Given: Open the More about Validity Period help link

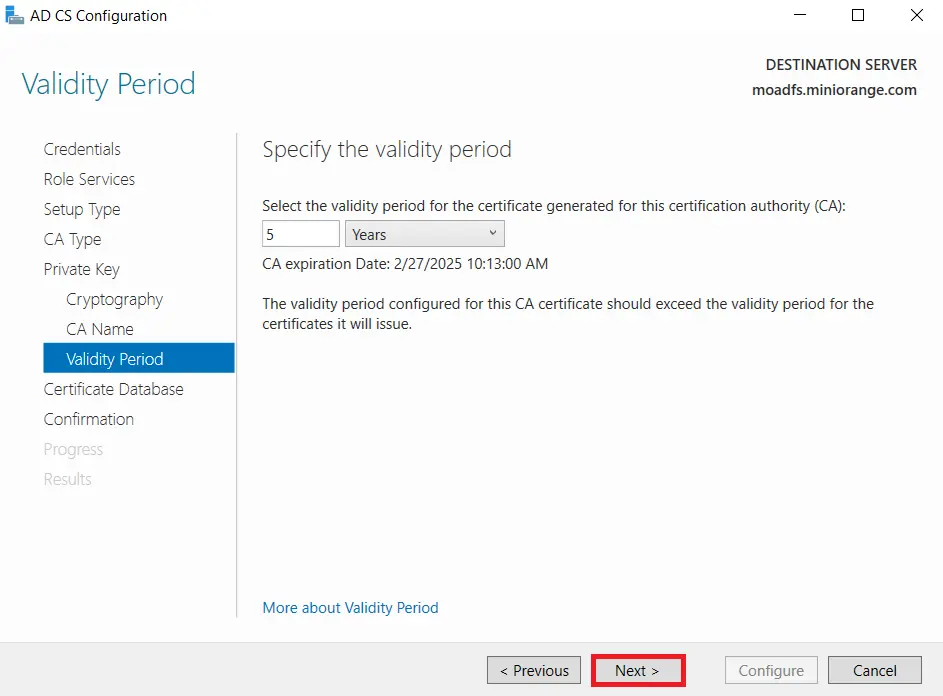Looking at the screenshot, I should tap(350, 607).
